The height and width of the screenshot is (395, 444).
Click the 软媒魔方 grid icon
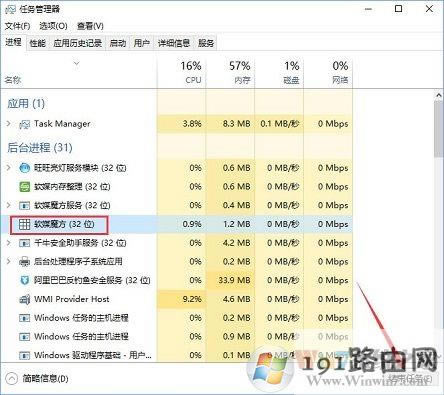pyautogui.click(x=24, y=224)
